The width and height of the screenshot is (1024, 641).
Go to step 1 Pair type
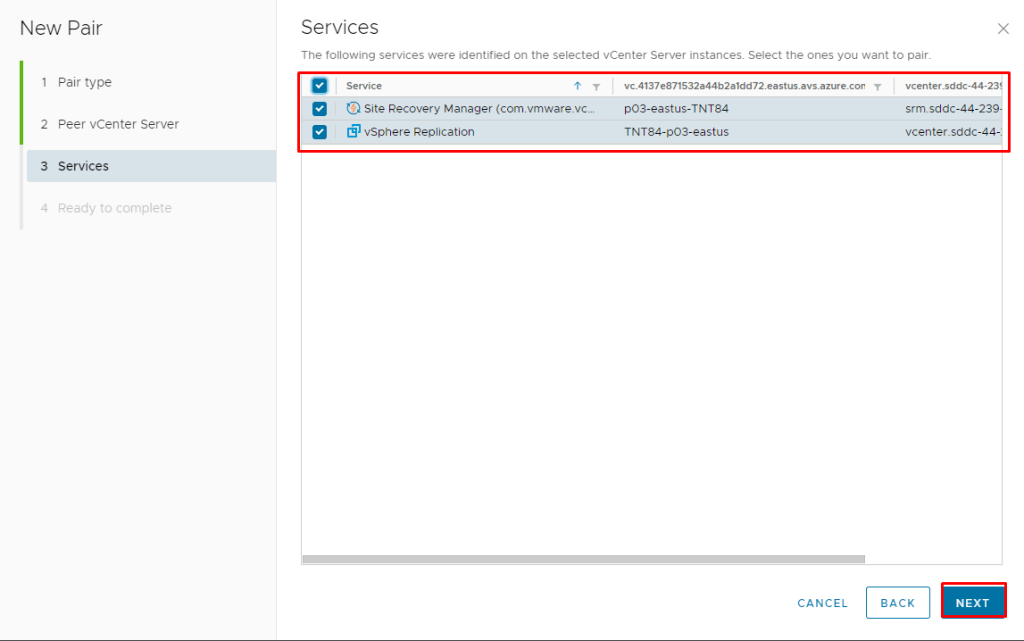(x=84, y=82)
